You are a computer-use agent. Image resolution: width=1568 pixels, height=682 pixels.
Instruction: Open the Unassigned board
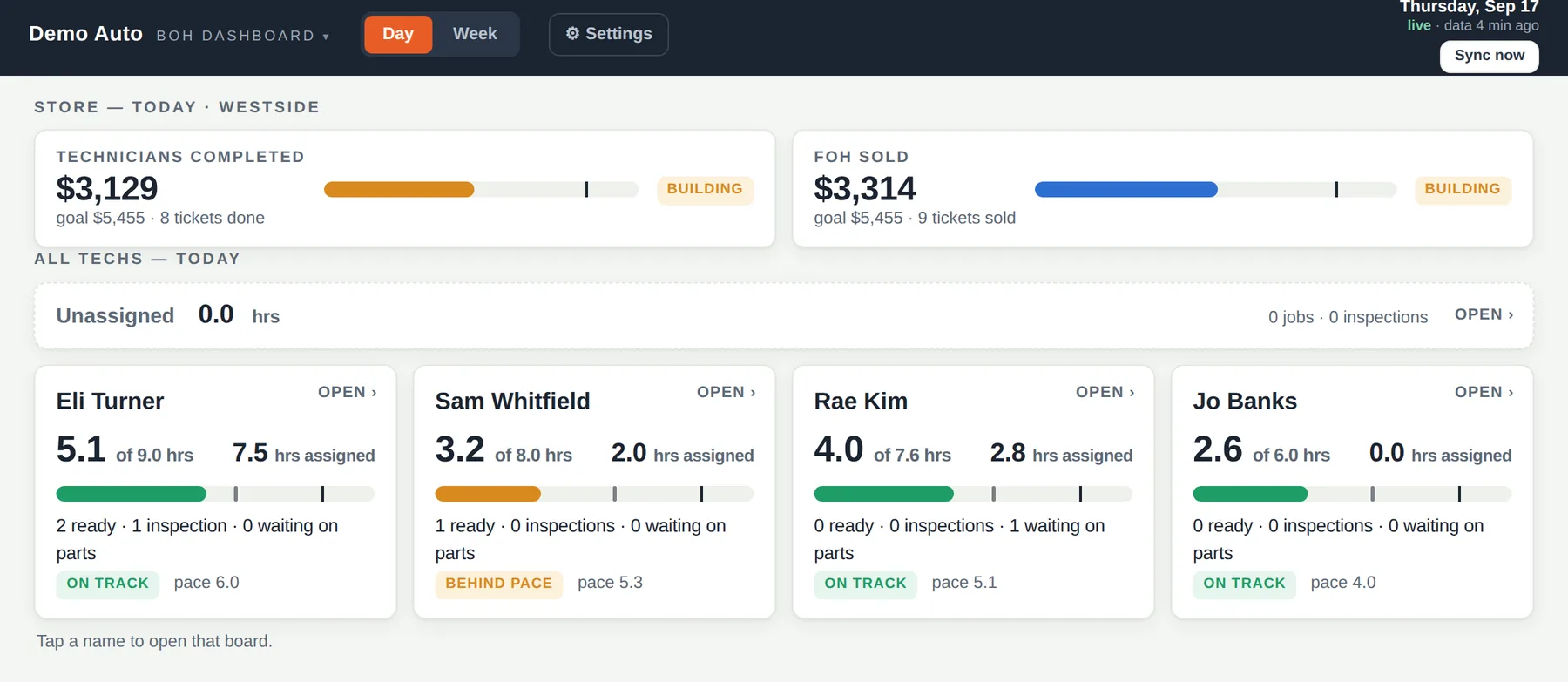pos(1484,314)
